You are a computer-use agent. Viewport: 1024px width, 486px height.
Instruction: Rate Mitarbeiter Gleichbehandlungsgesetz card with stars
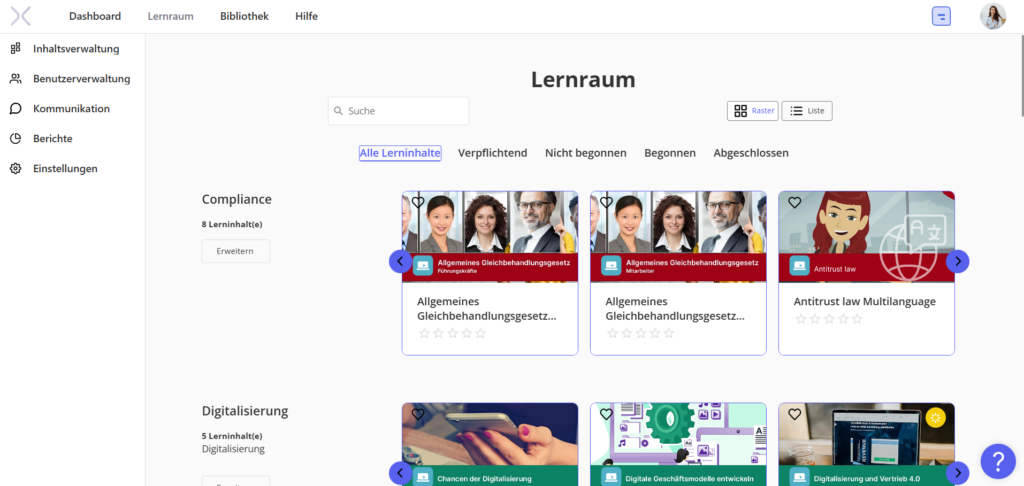point(641,333)
